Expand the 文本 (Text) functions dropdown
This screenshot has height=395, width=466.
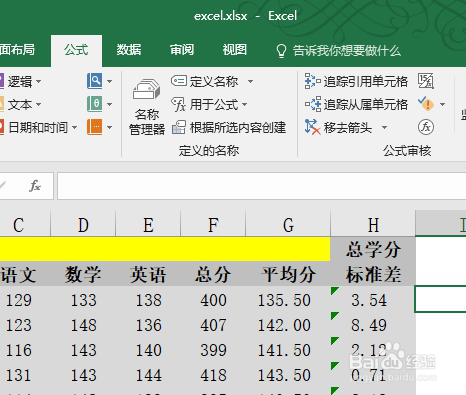39,104
